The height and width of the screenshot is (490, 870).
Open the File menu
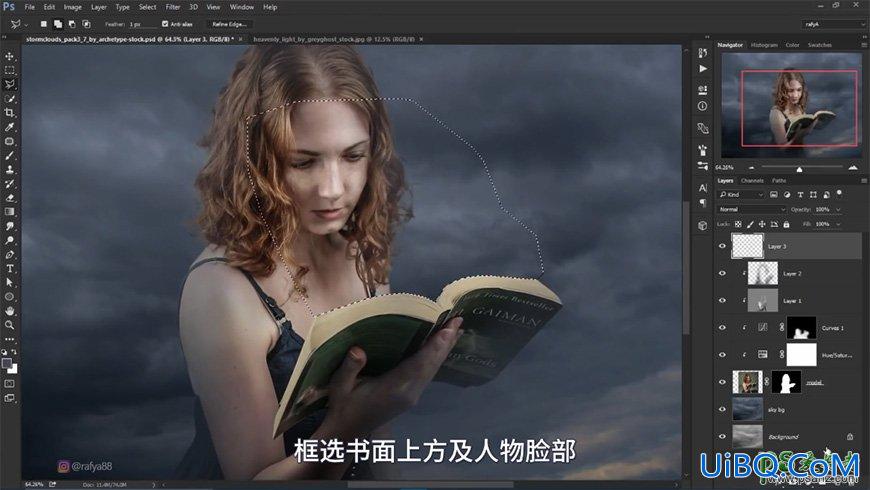[29, 7]
